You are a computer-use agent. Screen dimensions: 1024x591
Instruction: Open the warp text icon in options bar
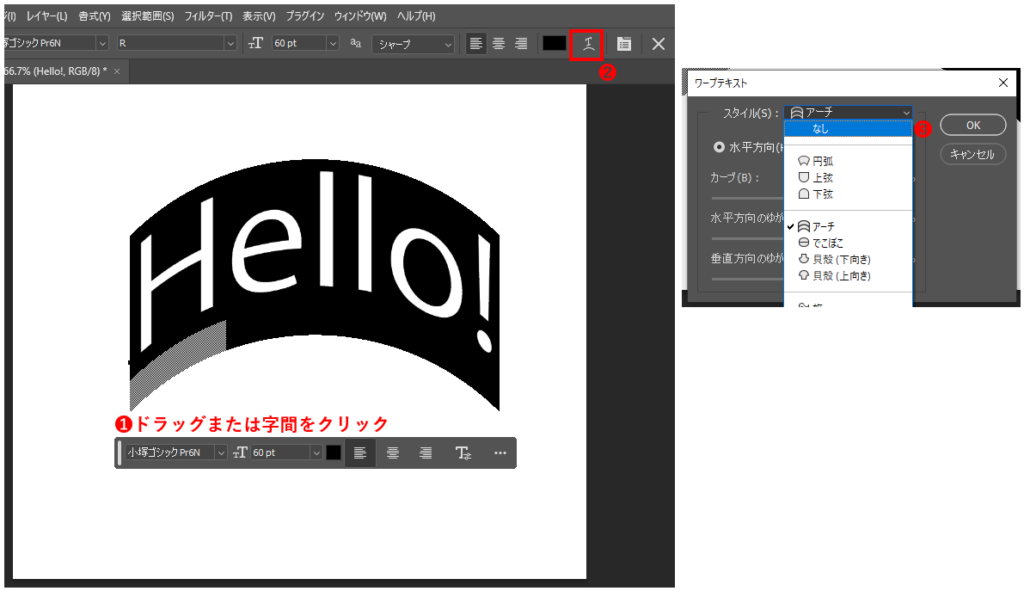[588, 44]
